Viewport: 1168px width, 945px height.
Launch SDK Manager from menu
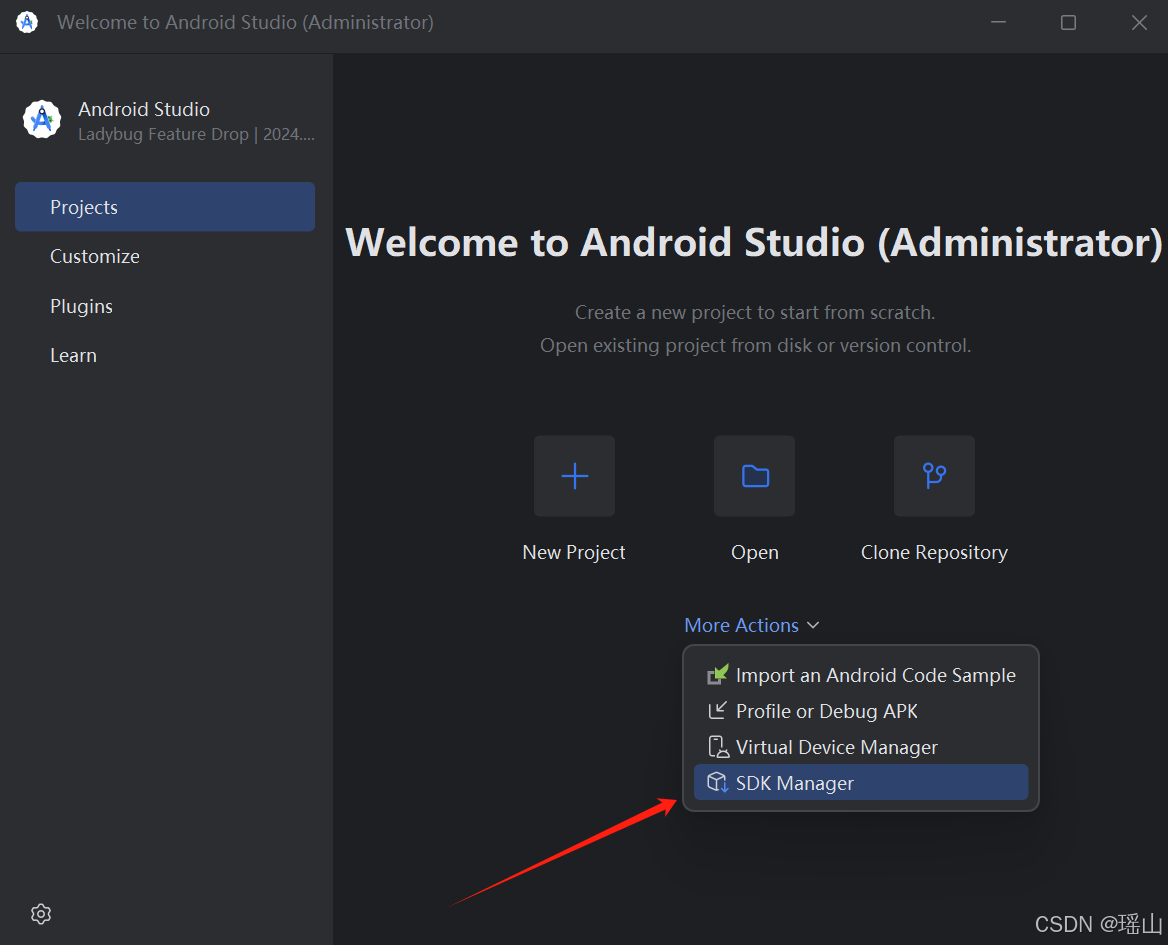coord(861,783)
